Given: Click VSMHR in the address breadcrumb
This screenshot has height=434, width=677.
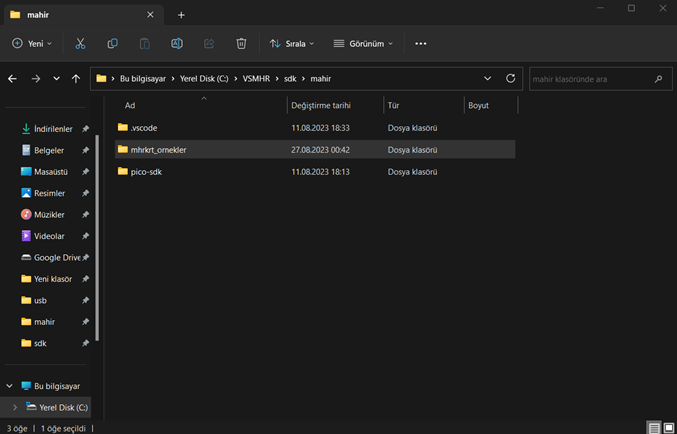Looking at the screenshot, I should [x=257, y=78].
